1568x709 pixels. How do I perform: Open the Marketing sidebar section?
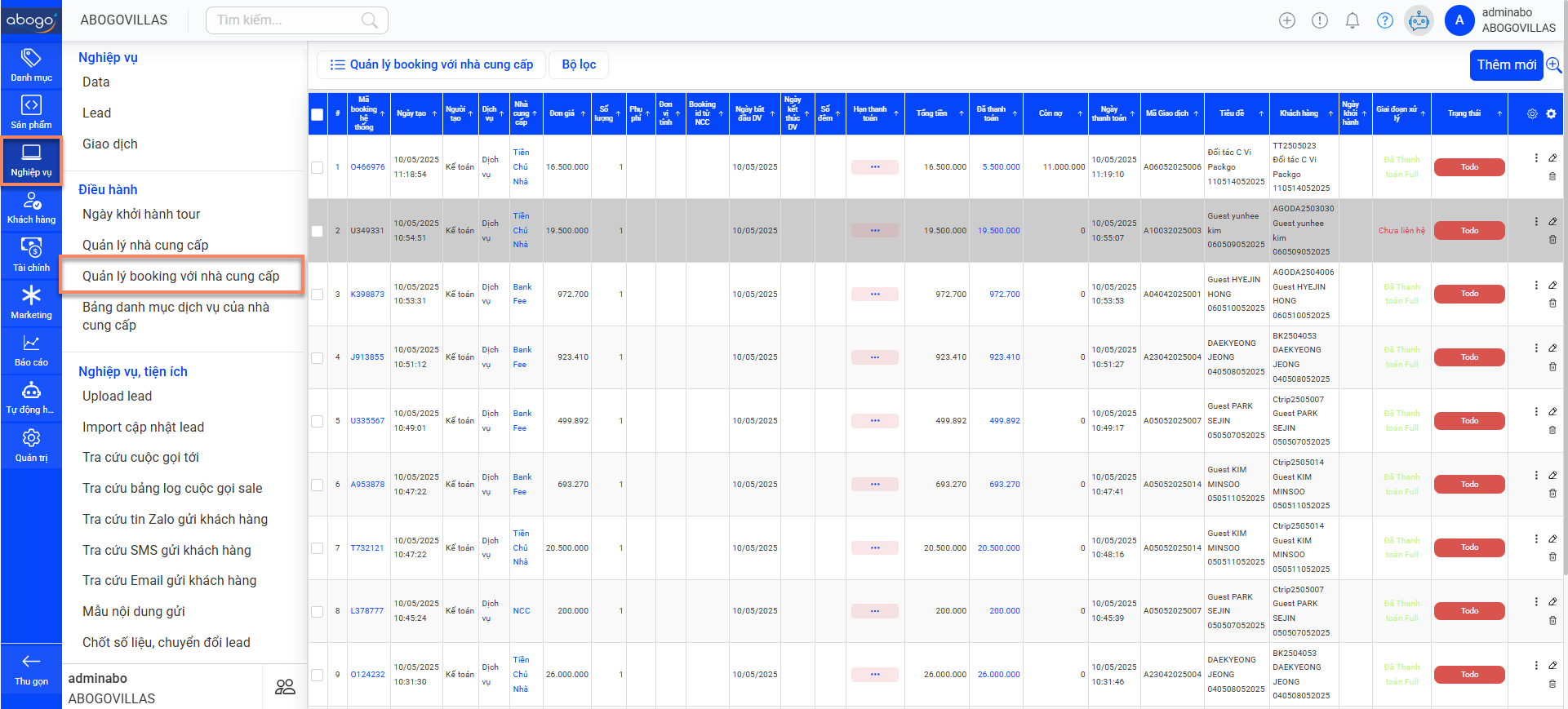point(31,303)
